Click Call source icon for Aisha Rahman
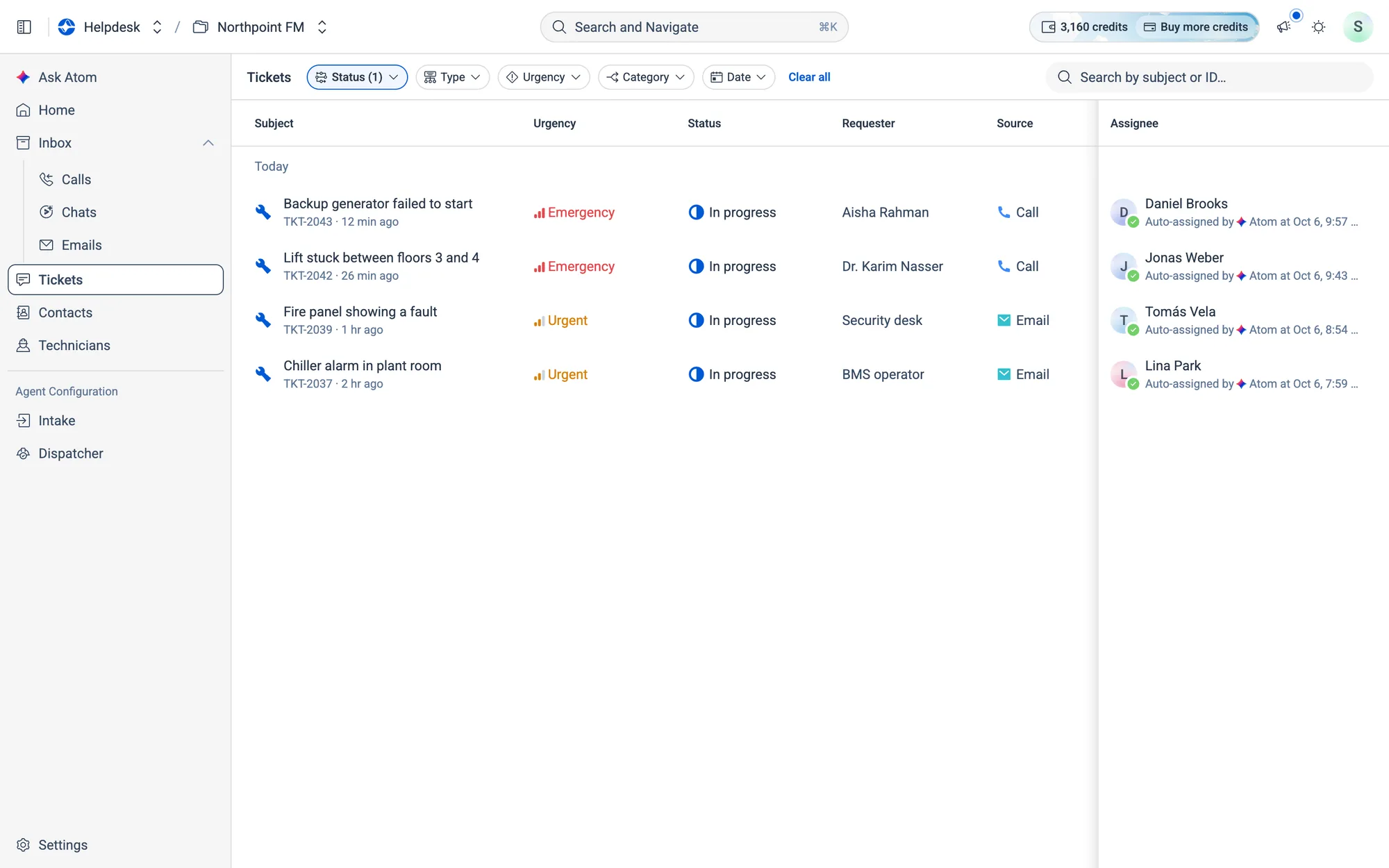The image size is (1389, 868). (x=1004, y=212)
